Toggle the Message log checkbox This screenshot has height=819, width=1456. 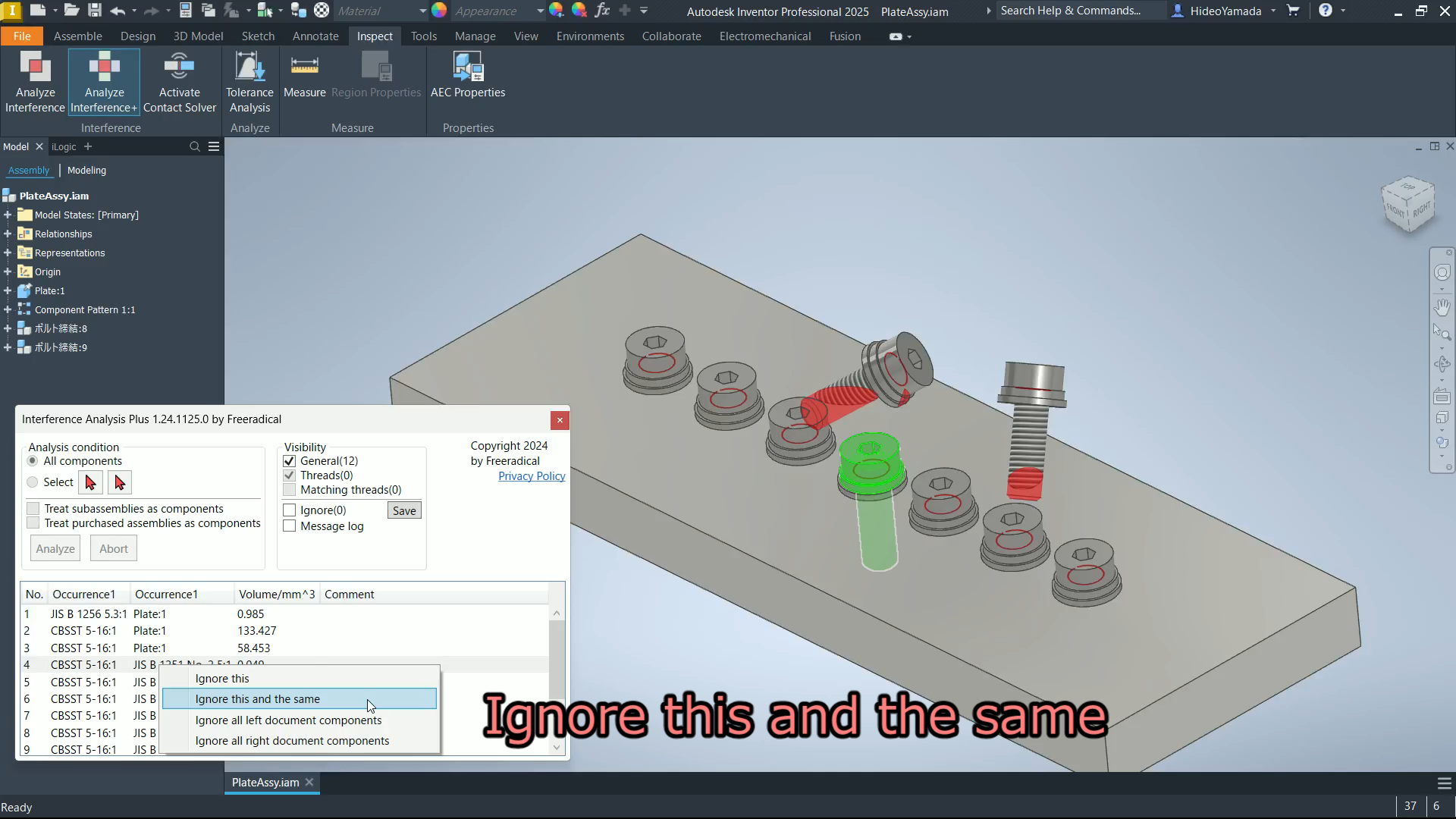(x=290, y=526)
